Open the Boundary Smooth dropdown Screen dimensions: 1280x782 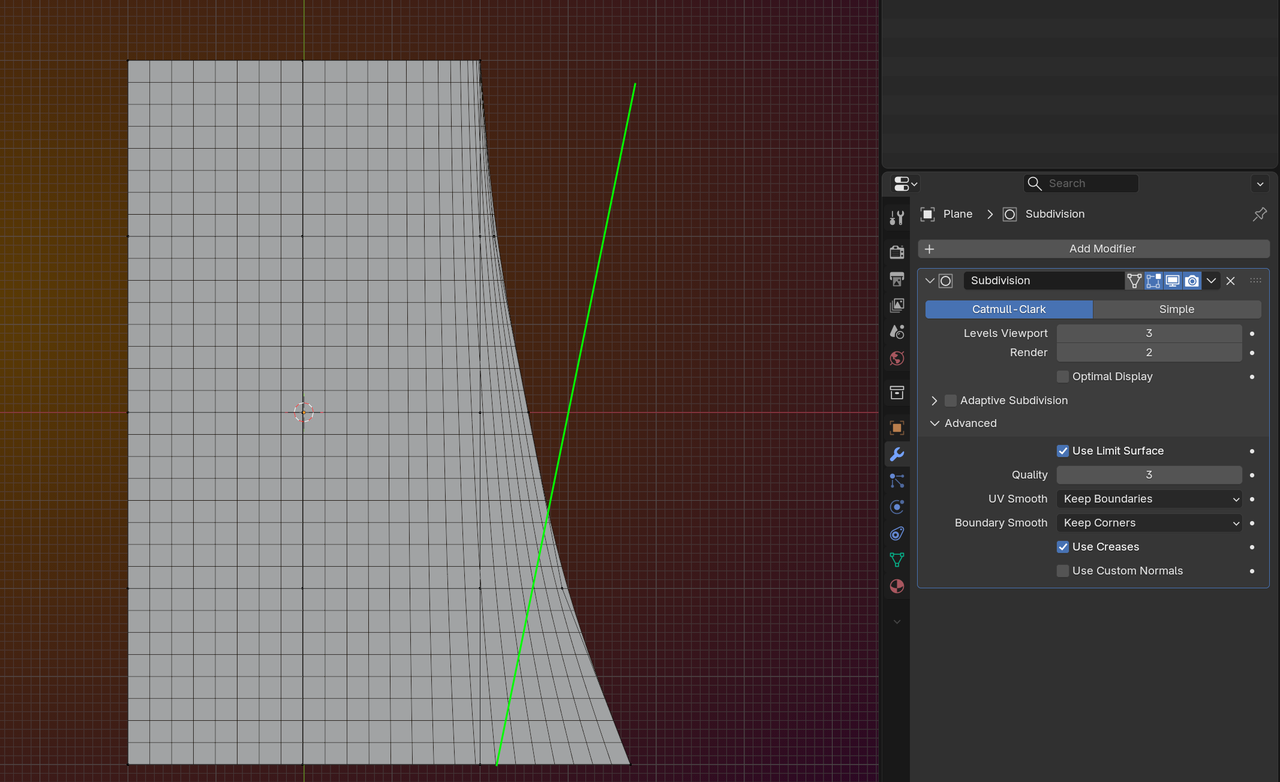tap(1149, 523)
